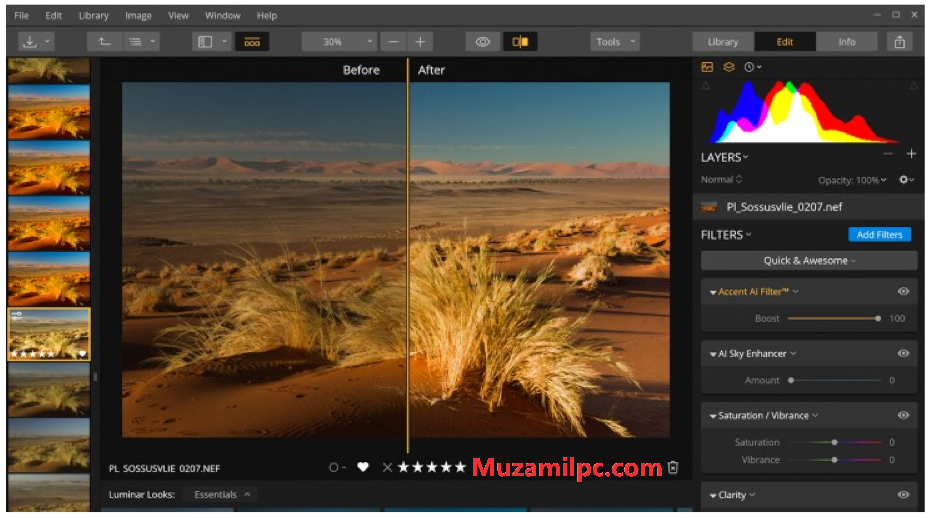Adjust the Saturation slider
The image size is (933, 518).
[x=835, y=442]
